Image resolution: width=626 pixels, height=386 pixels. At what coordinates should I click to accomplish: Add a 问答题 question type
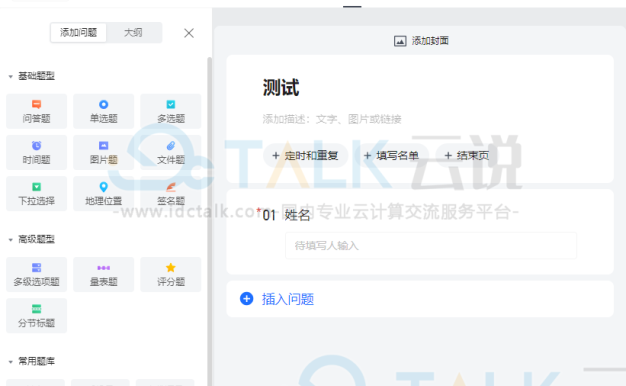(x=36, y=111)
